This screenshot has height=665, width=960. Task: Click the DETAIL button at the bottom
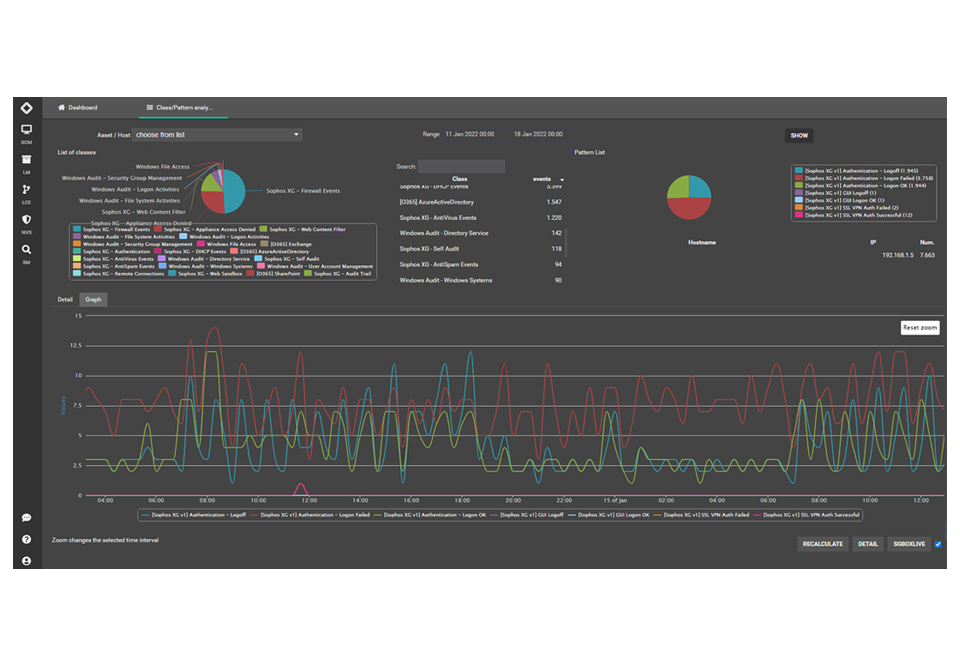pos(868,544)
